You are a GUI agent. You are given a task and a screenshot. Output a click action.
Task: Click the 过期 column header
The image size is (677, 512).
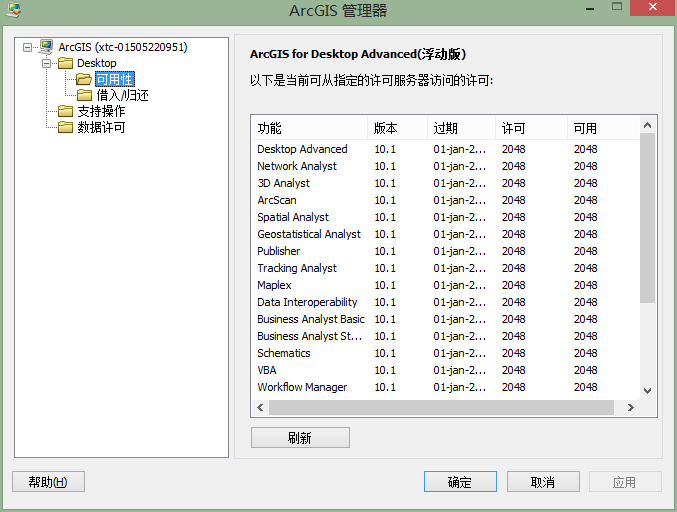[460, 128]
